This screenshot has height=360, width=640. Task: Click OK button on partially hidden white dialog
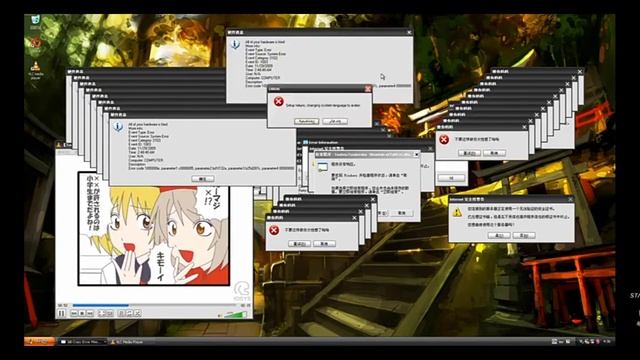pyautogui.click(x=451, y=178)
